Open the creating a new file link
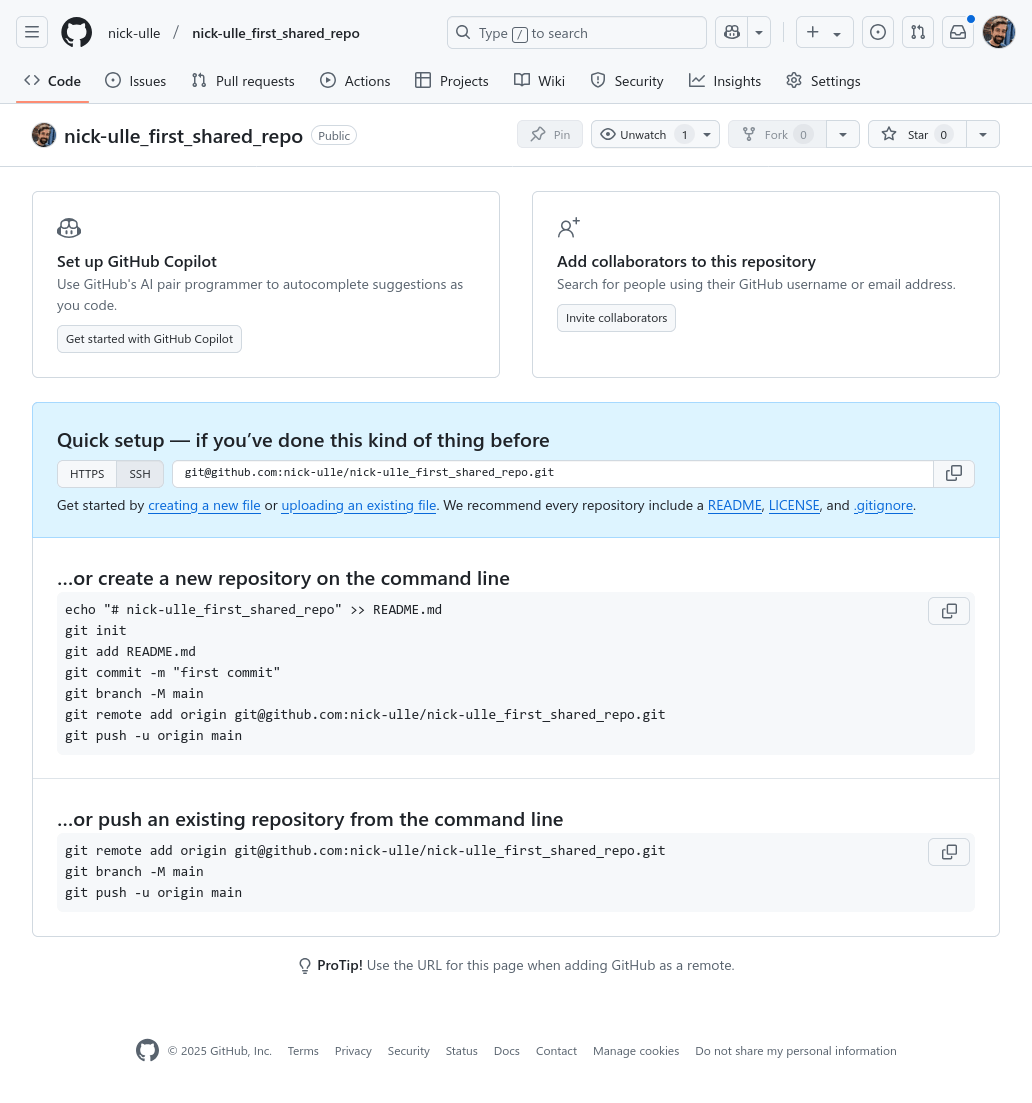The height and width of the screenshot is (1103, 1032). pyautogui.click(x=204, y=505)
